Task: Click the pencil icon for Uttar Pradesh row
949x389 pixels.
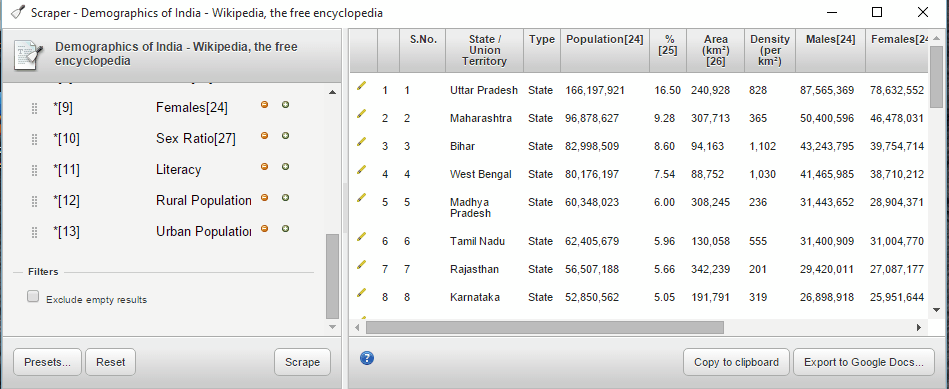Action: click(x=361, y=85)
